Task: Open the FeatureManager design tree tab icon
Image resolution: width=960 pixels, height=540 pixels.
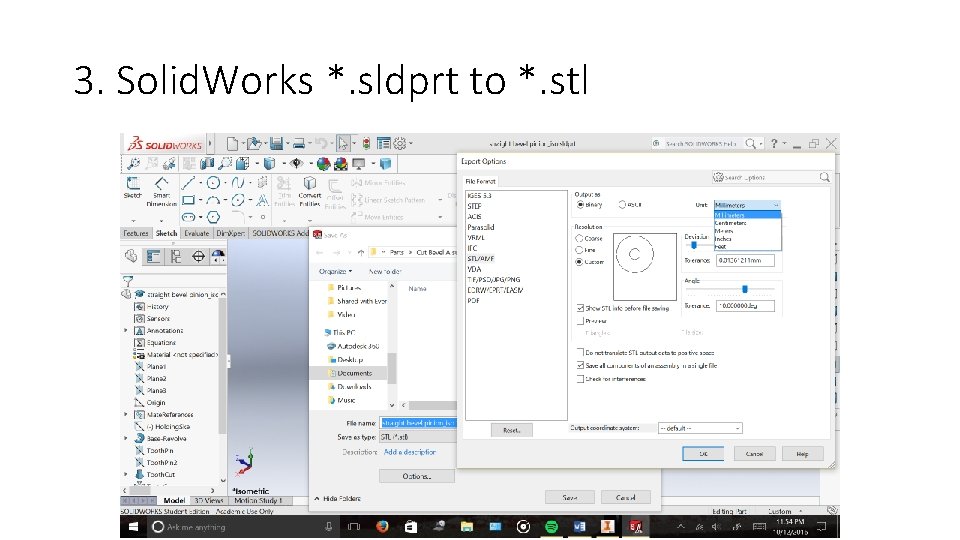Action: (131, 256)
